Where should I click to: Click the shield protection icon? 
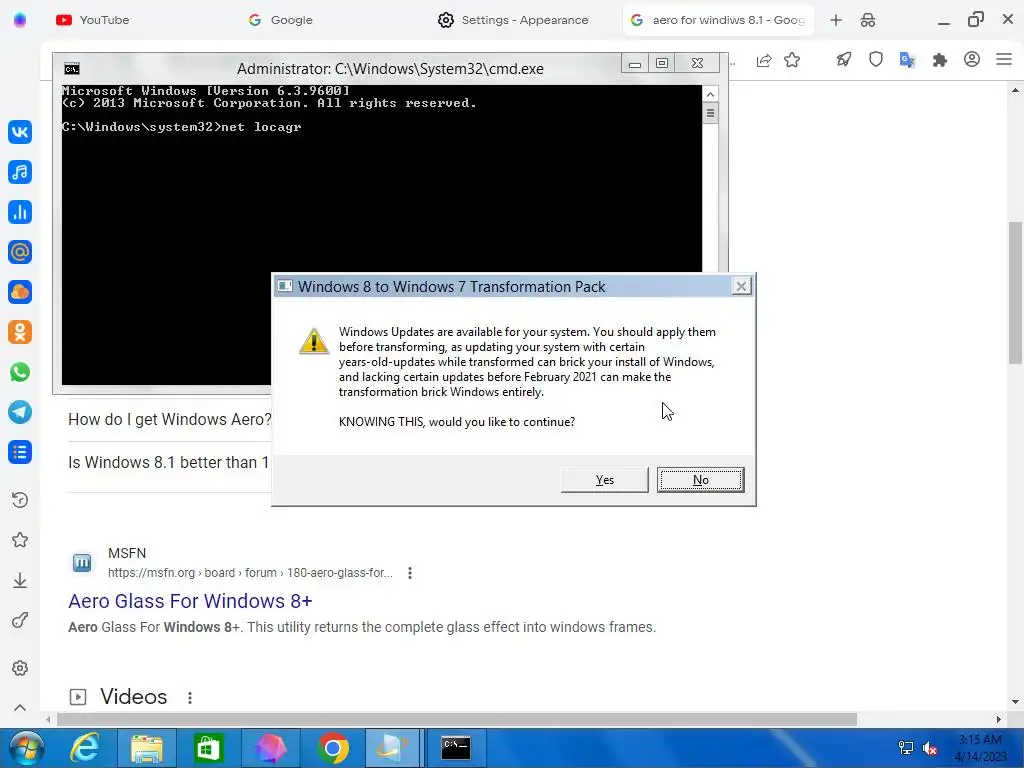pyautogui.click(x=876, y=60)
